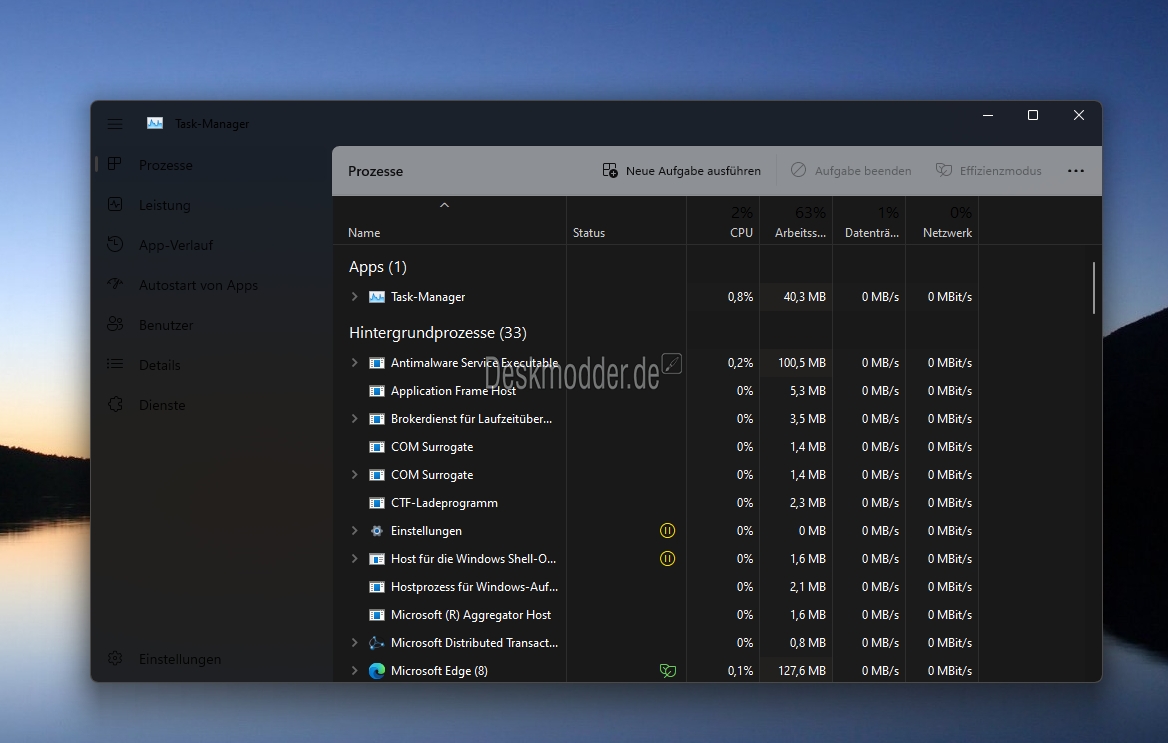The height and width of the screenshot is (743, 1168).
Task: Expand the Task-Manager app row
Action: 355,297
